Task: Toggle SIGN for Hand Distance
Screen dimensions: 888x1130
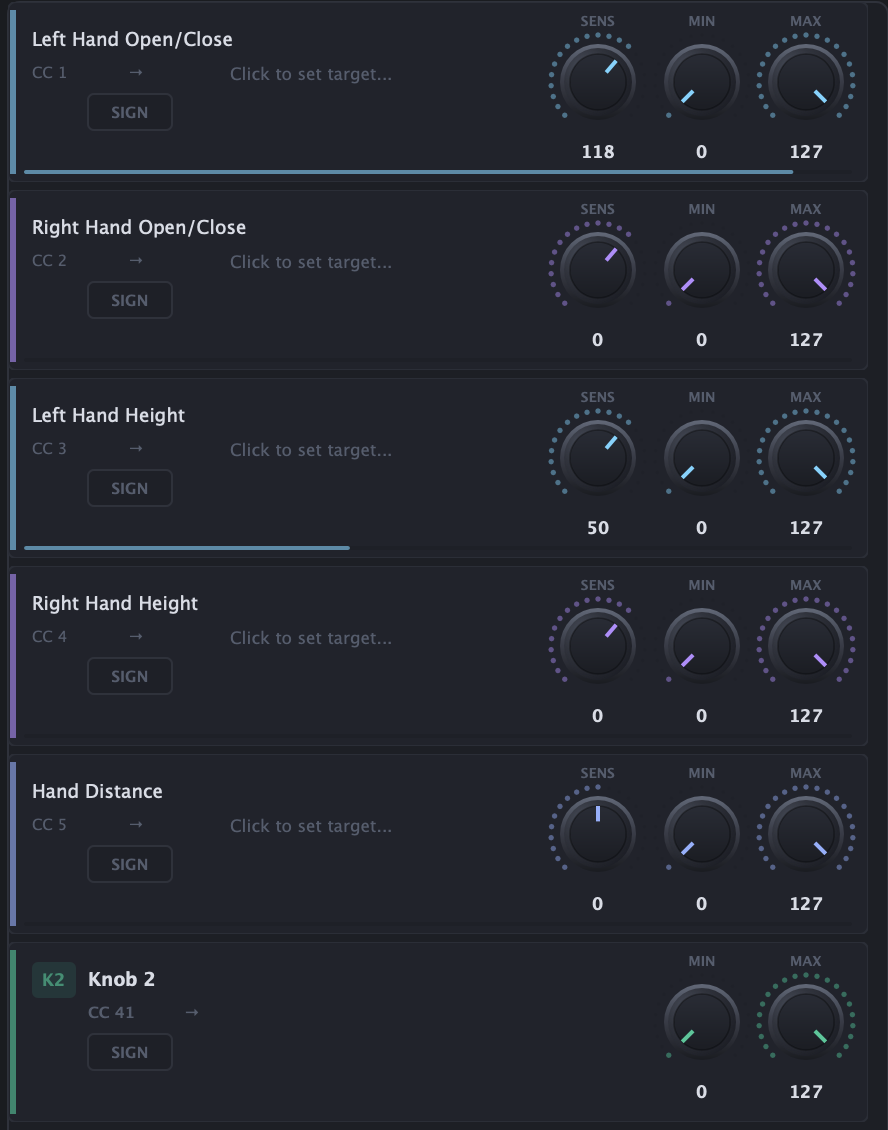Action: point(130,865)
